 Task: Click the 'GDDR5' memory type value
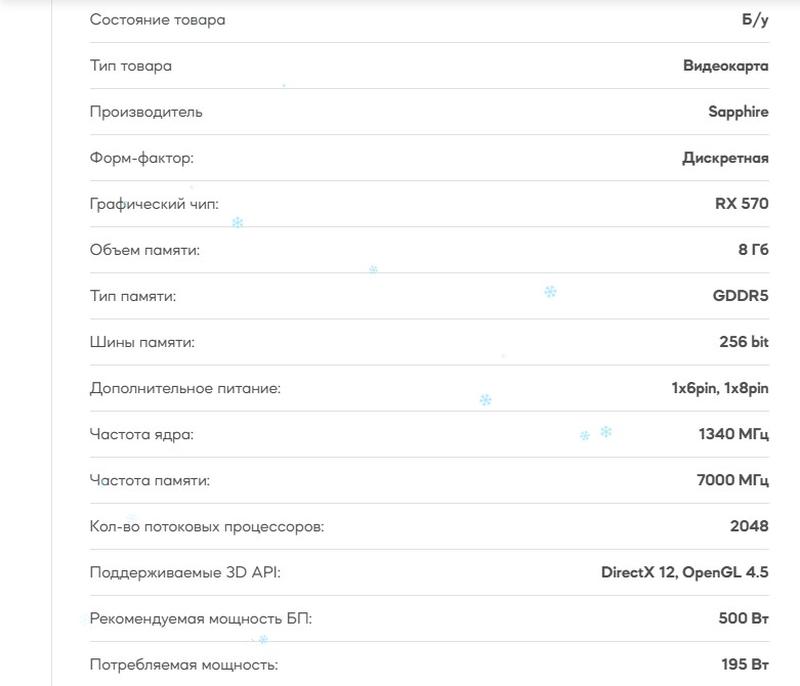(x=734, y=296)
